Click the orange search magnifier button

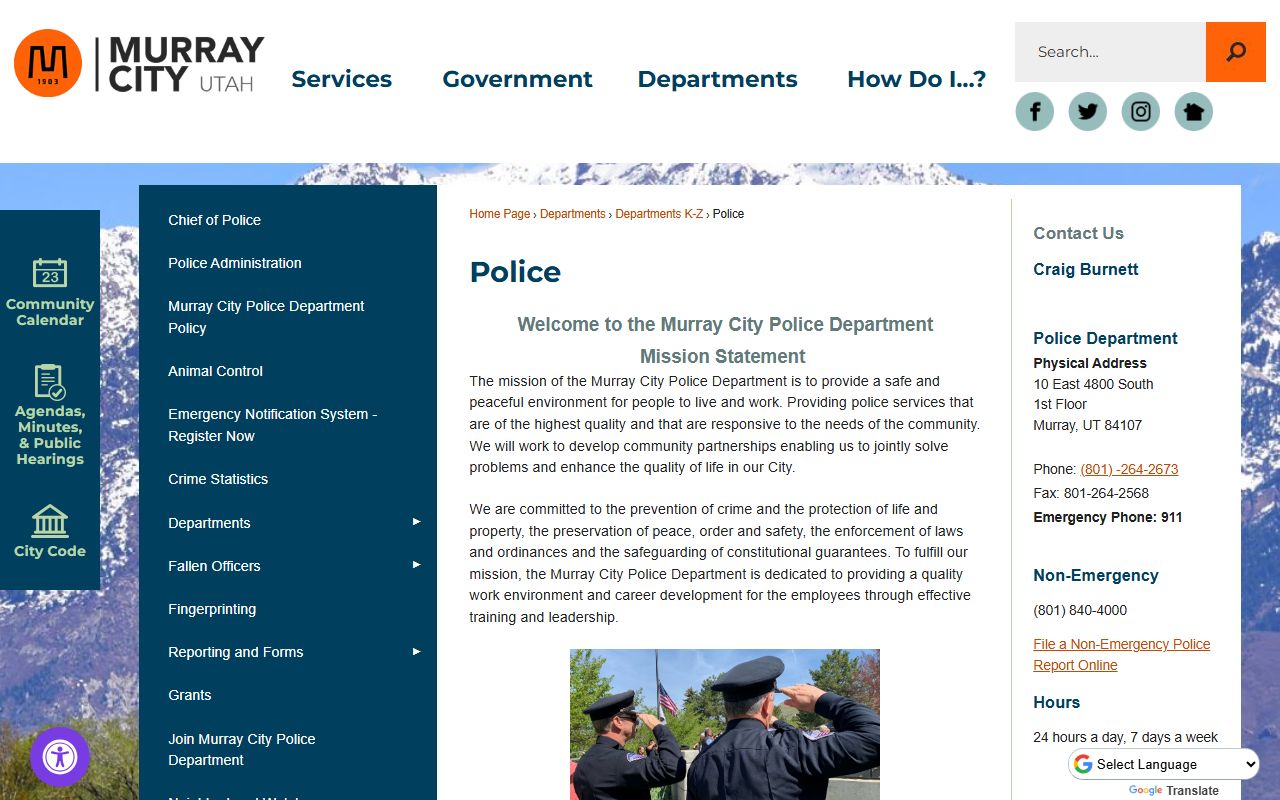tap(1236, 52)
